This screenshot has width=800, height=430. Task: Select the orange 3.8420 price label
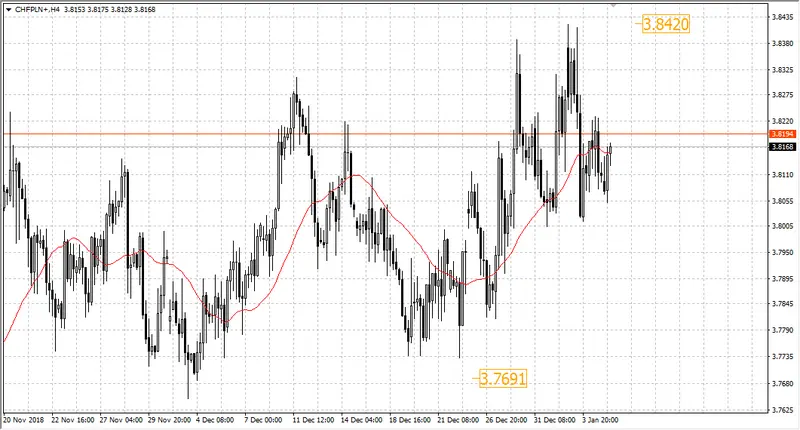pos(666,24)
